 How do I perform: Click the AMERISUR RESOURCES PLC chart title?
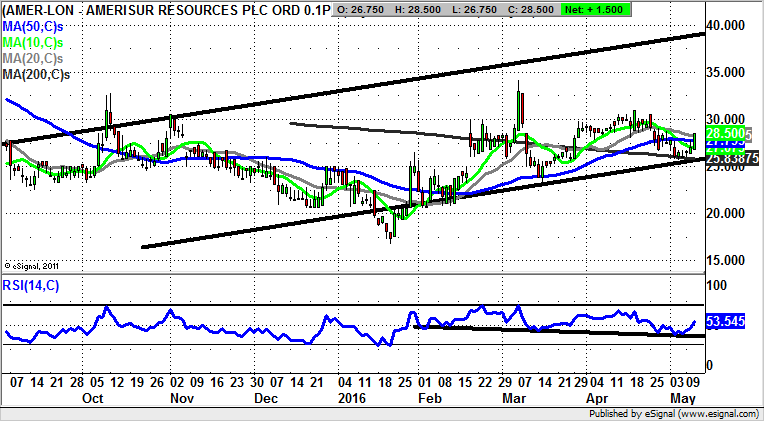[165, 9]
